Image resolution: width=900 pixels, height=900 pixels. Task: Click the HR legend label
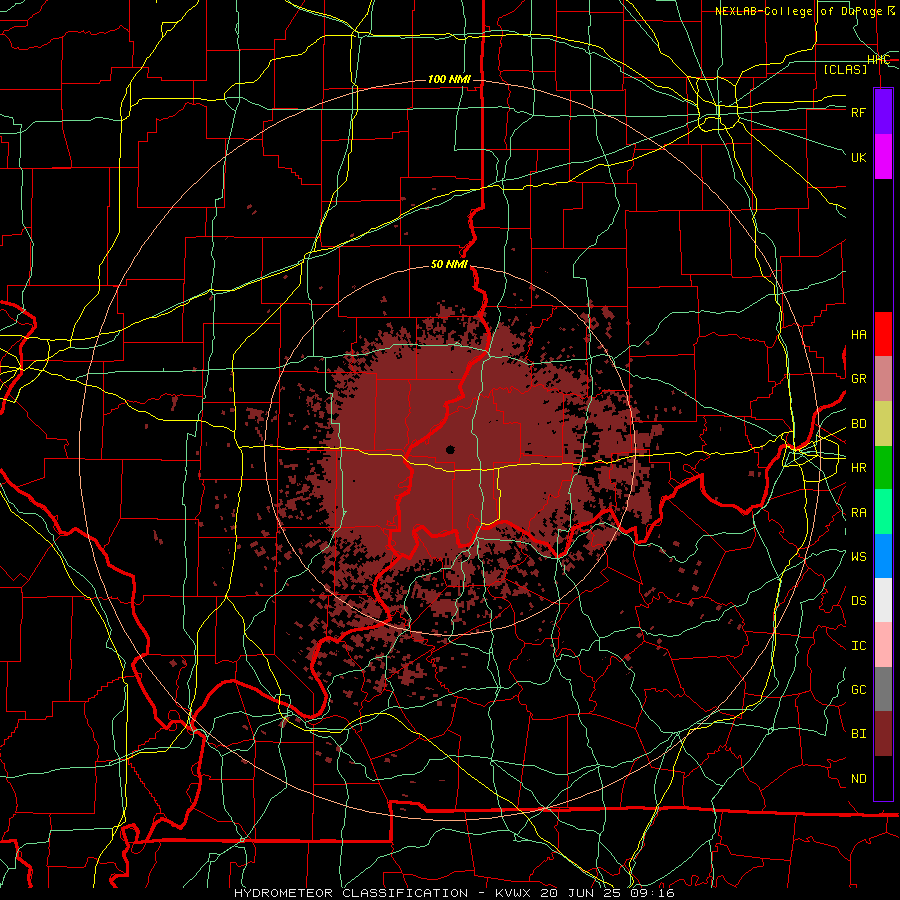tap(859, 468)
